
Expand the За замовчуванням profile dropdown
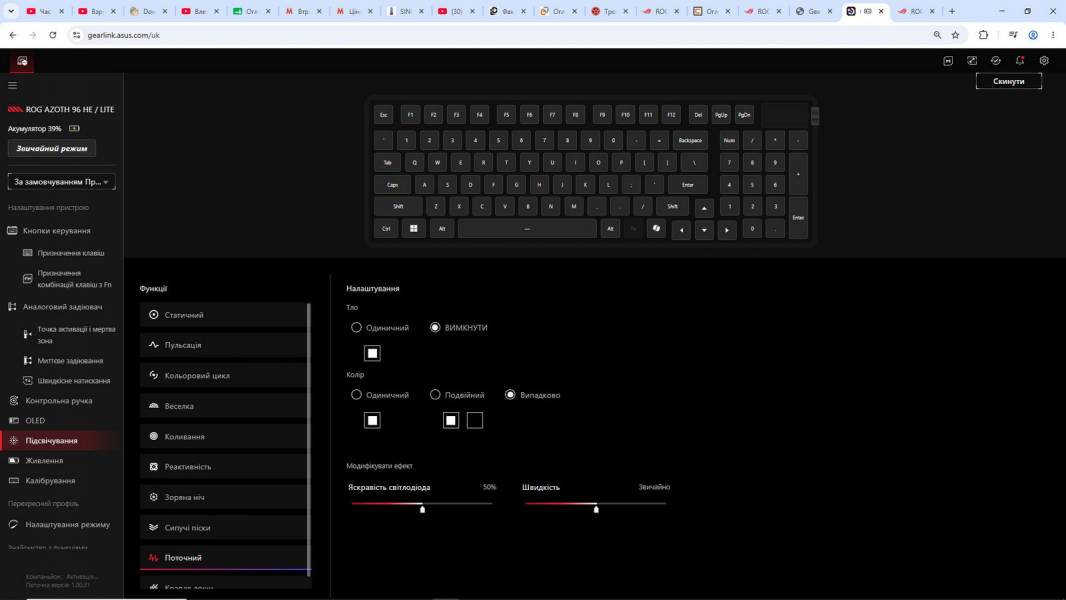61,181
